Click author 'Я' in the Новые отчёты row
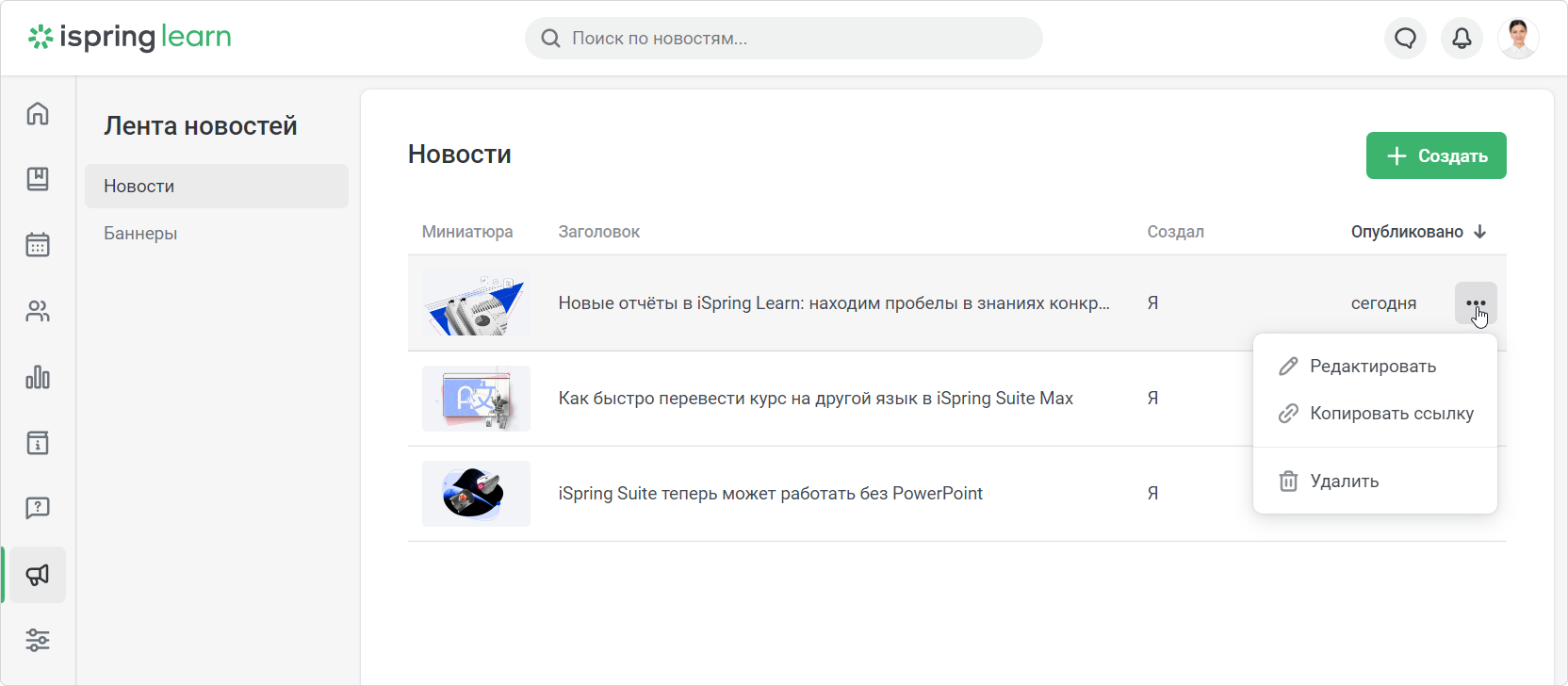The image size is (1568, 686). pos(1152,303)
